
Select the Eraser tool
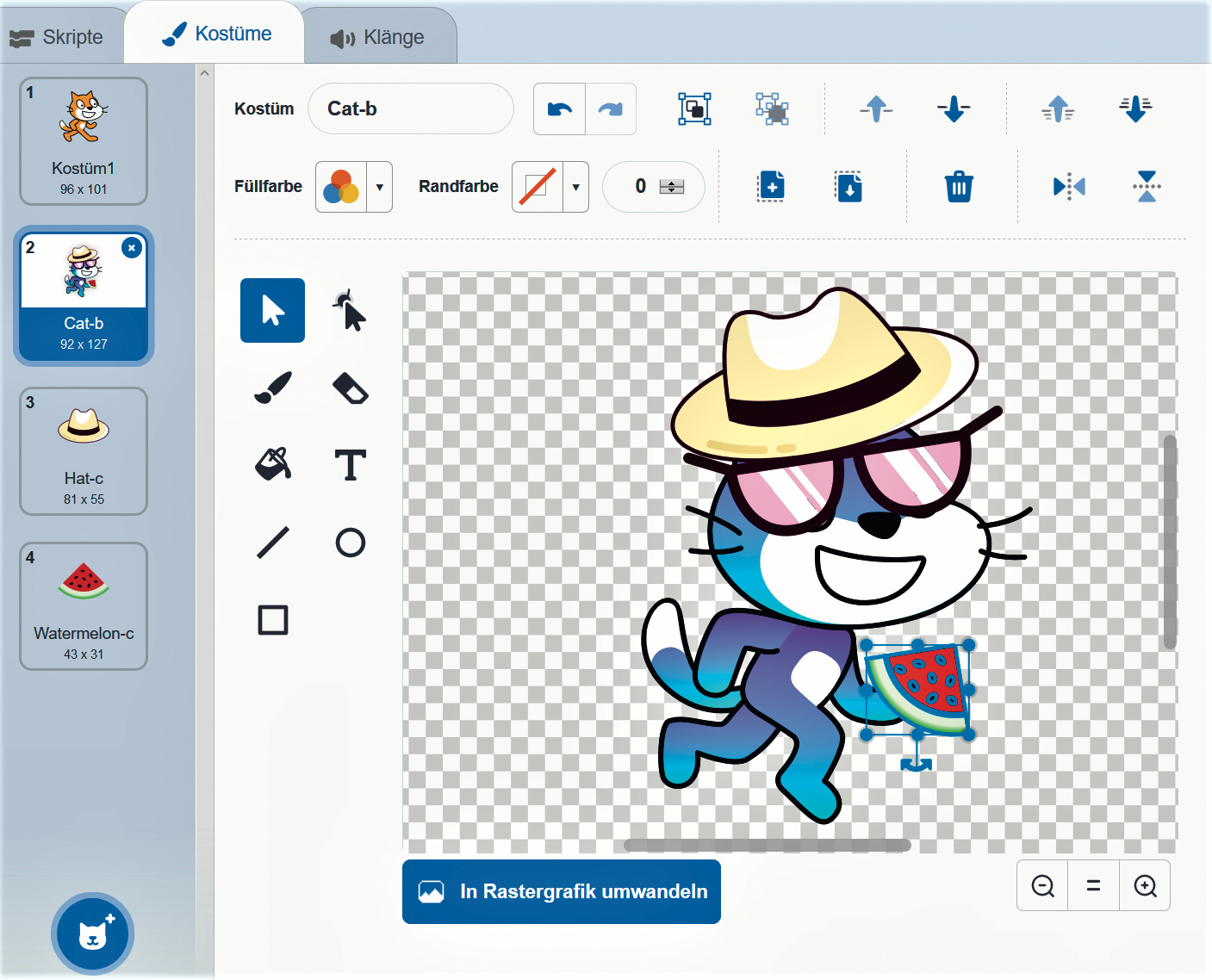coord(350,388)
